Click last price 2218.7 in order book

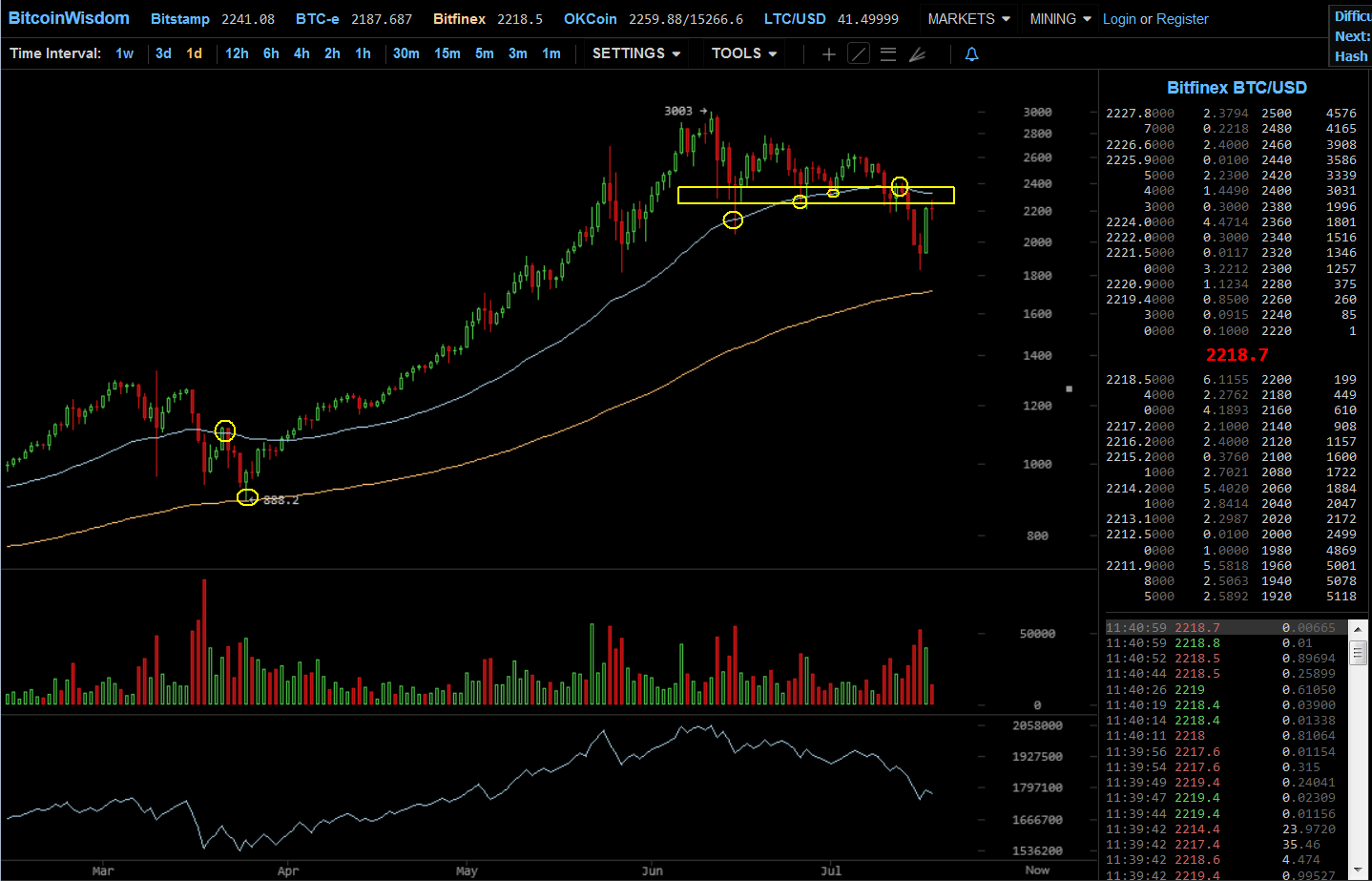click(x=1237, y=355)
